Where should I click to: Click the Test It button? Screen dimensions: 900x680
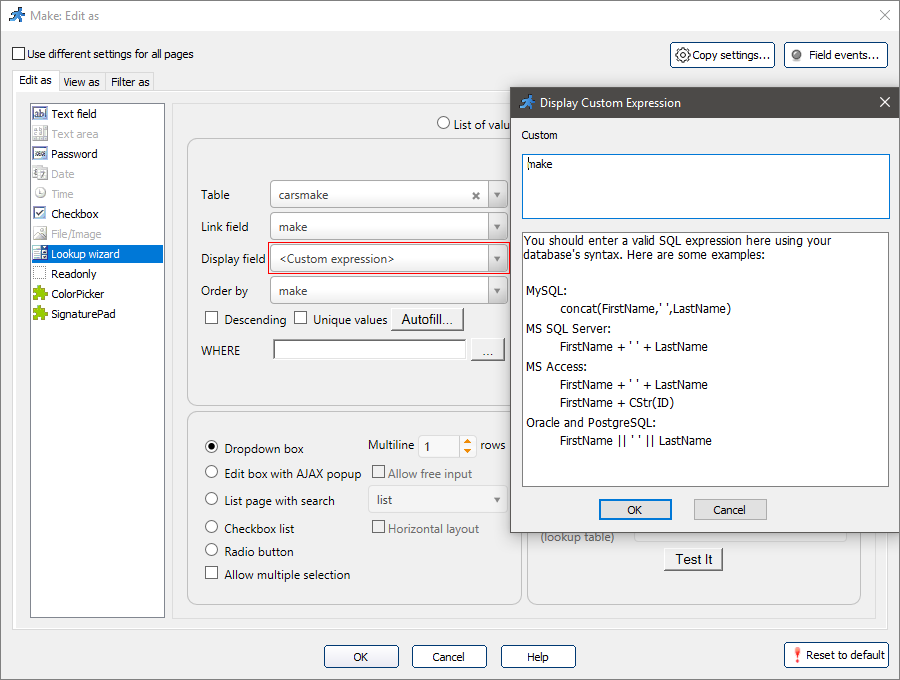(693, 559)
